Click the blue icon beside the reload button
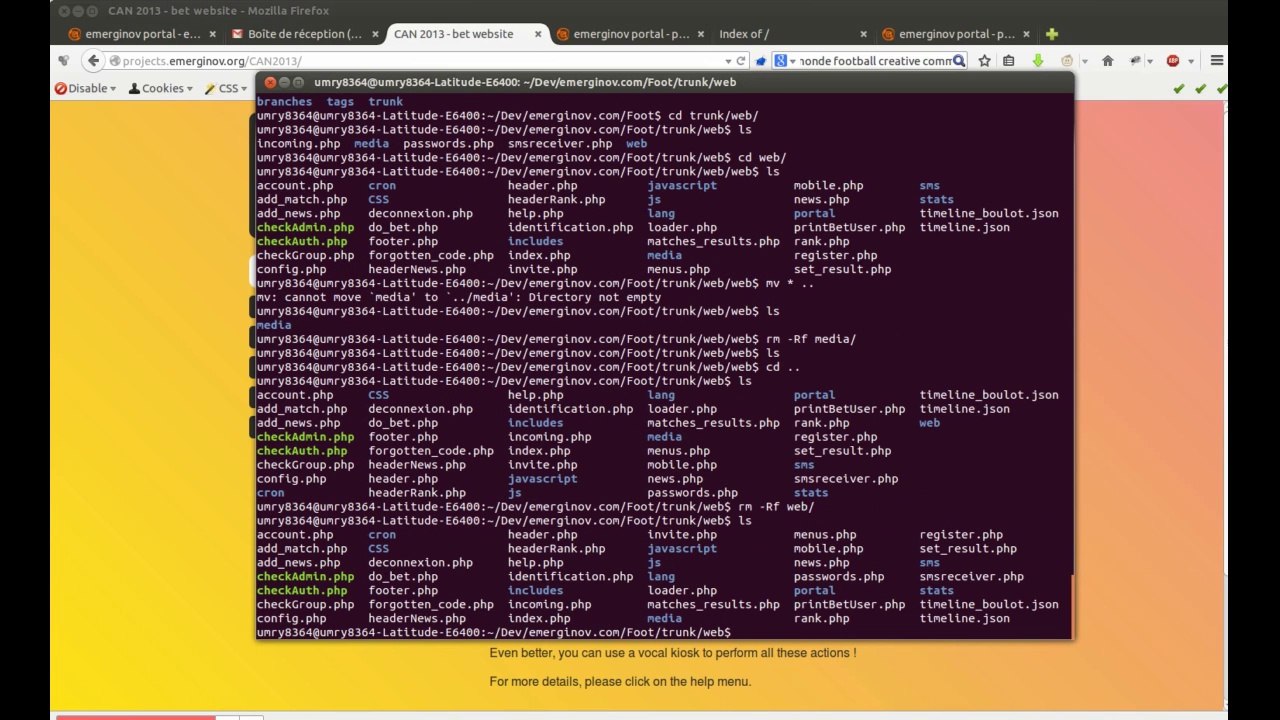 (x=761, y=61)
